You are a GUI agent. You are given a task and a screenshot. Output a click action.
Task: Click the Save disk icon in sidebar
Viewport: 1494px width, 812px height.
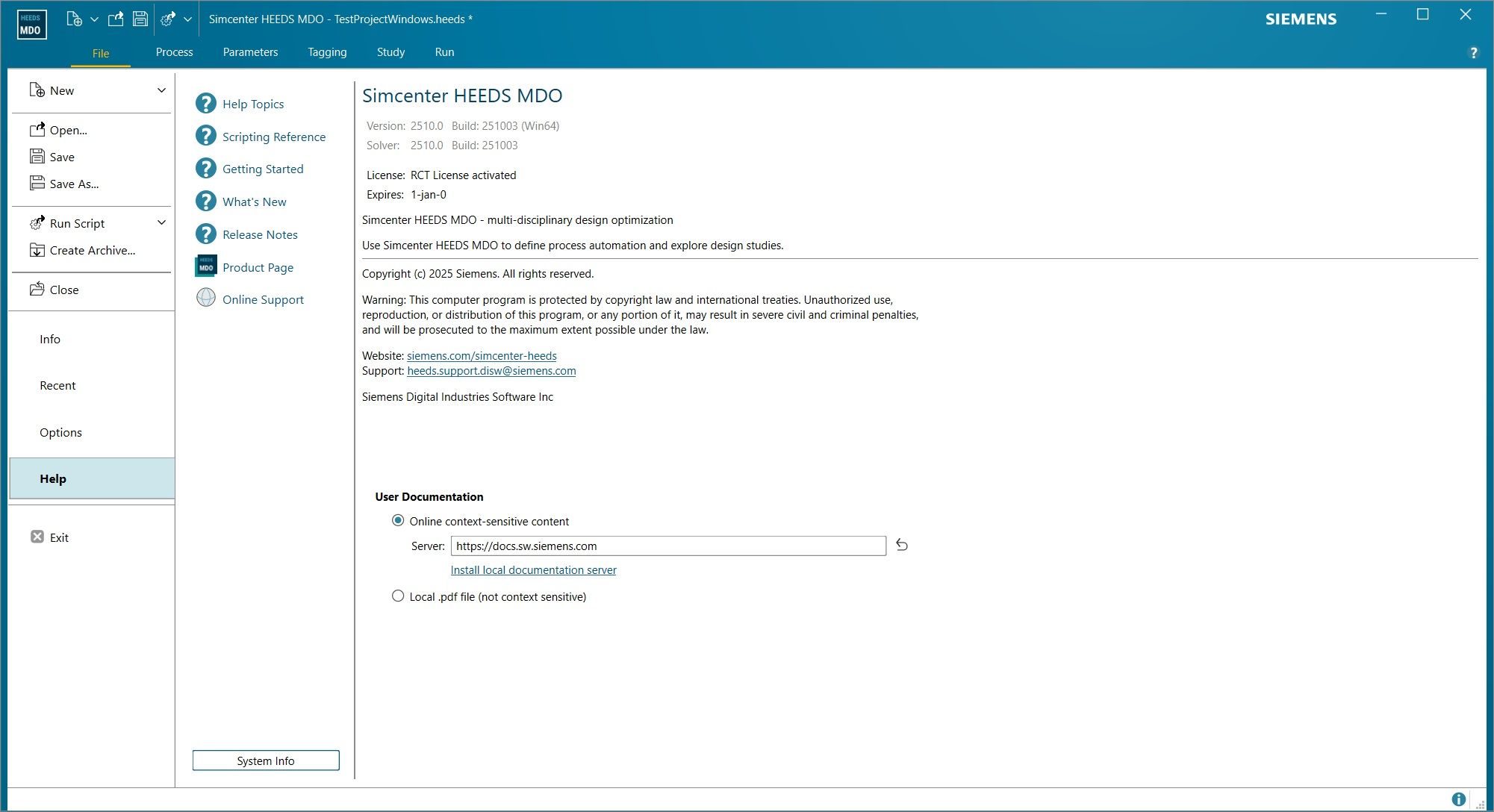point(37,156)
